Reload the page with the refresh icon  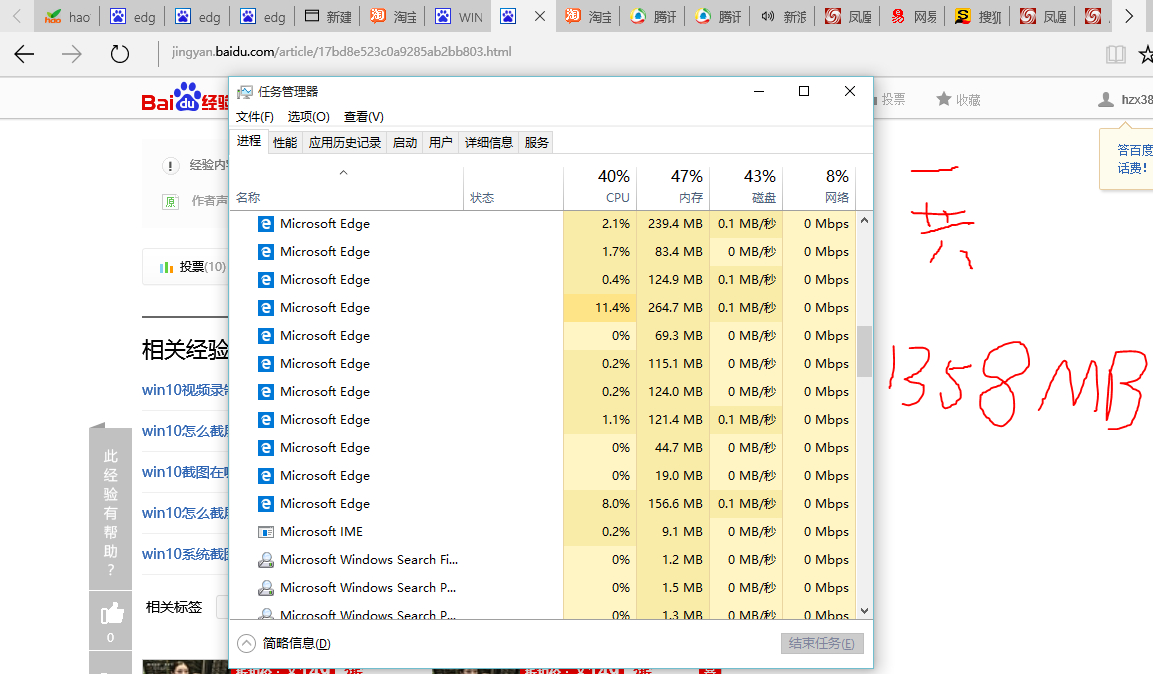(x=119, y=54)
